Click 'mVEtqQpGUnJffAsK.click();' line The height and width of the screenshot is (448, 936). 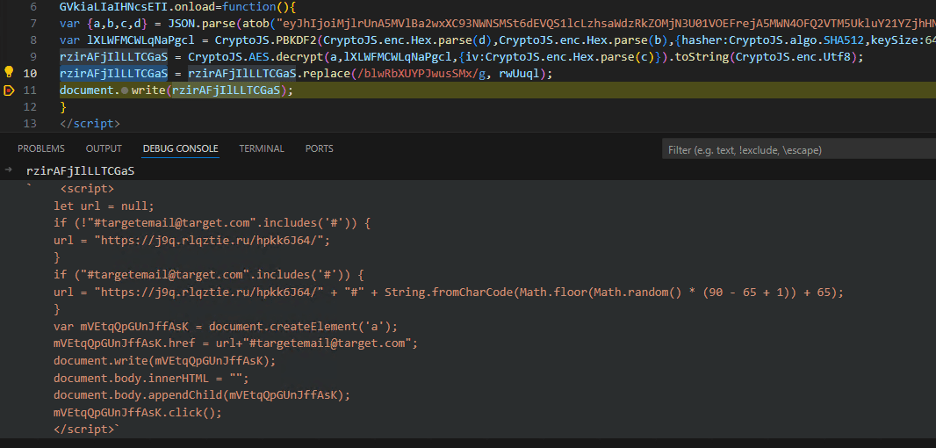[x=137, y=413]
